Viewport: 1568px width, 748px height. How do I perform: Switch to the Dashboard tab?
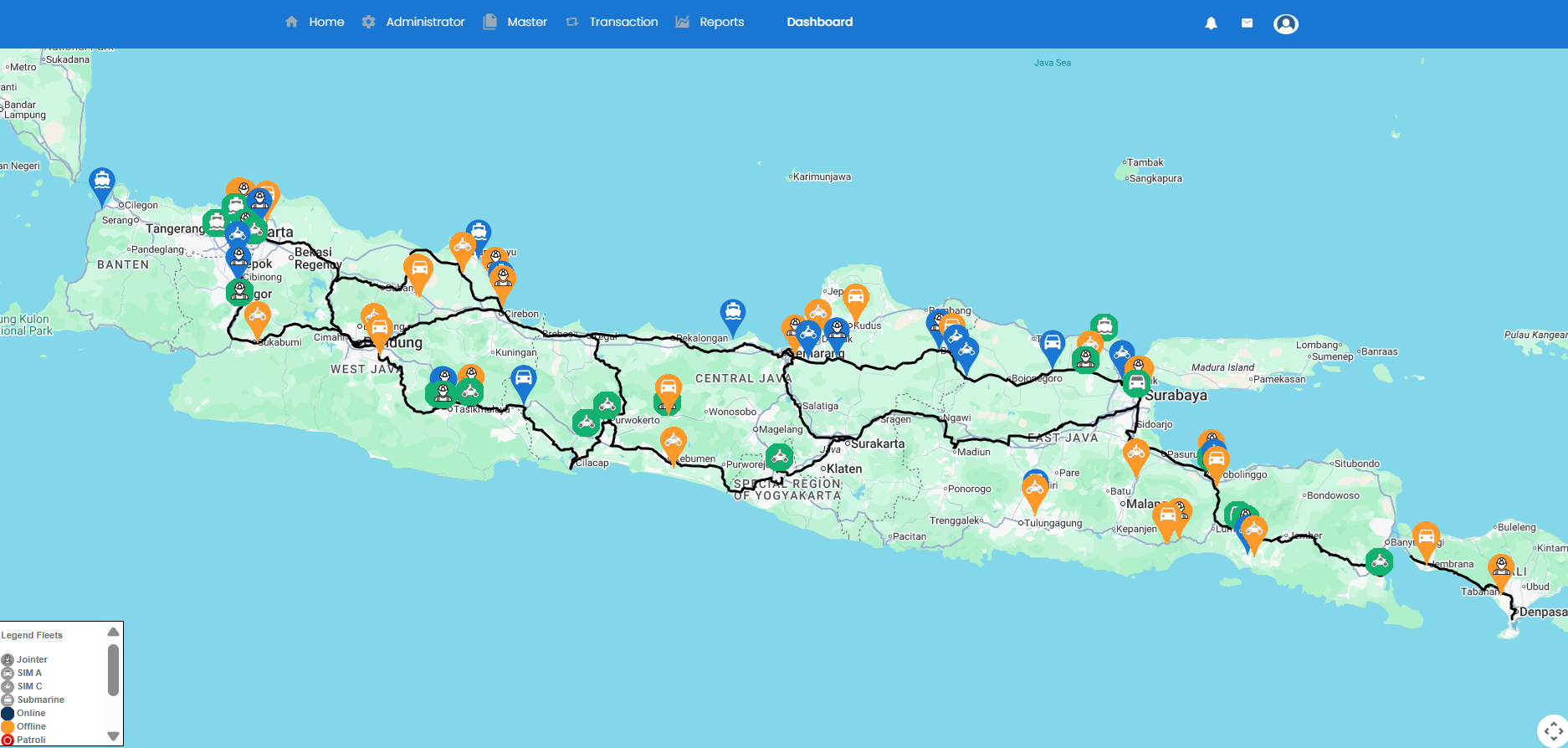pyautogui.click(x=819, y=22)
